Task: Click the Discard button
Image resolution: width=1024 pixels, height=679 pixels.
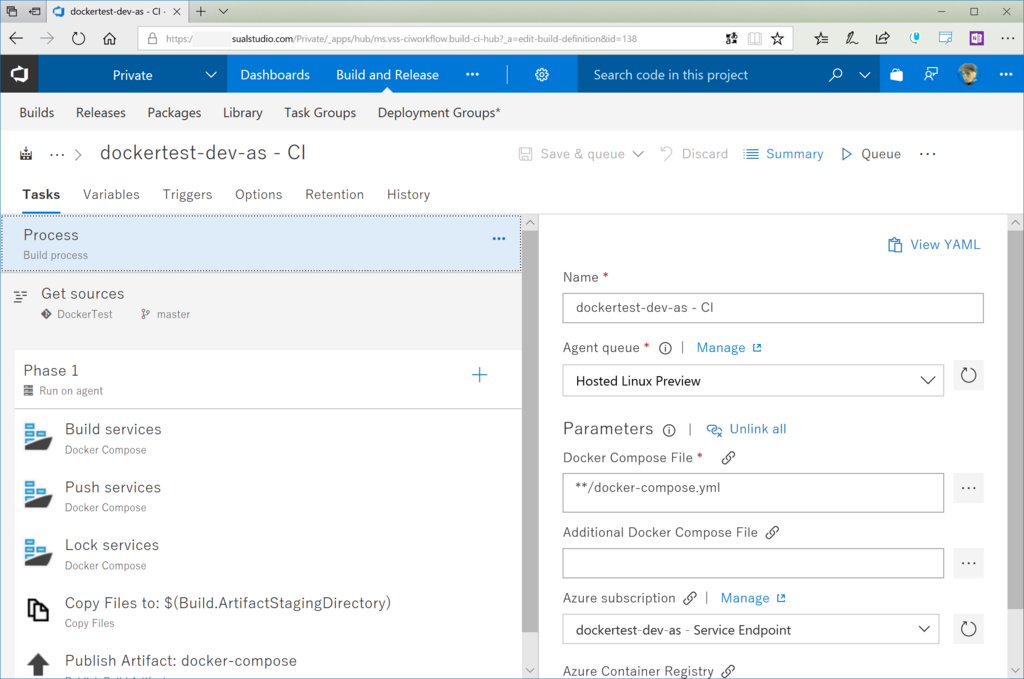Action: pos(694,154)
